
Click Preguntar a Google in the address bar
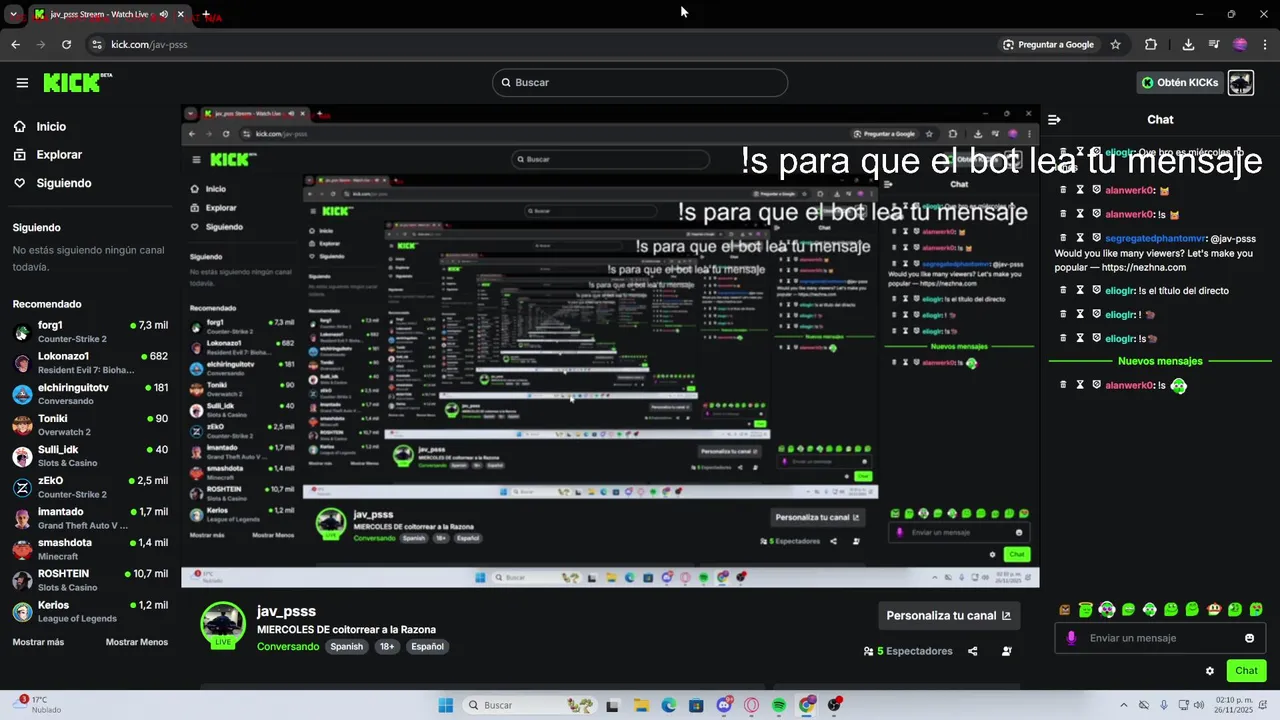point(1049,44)
